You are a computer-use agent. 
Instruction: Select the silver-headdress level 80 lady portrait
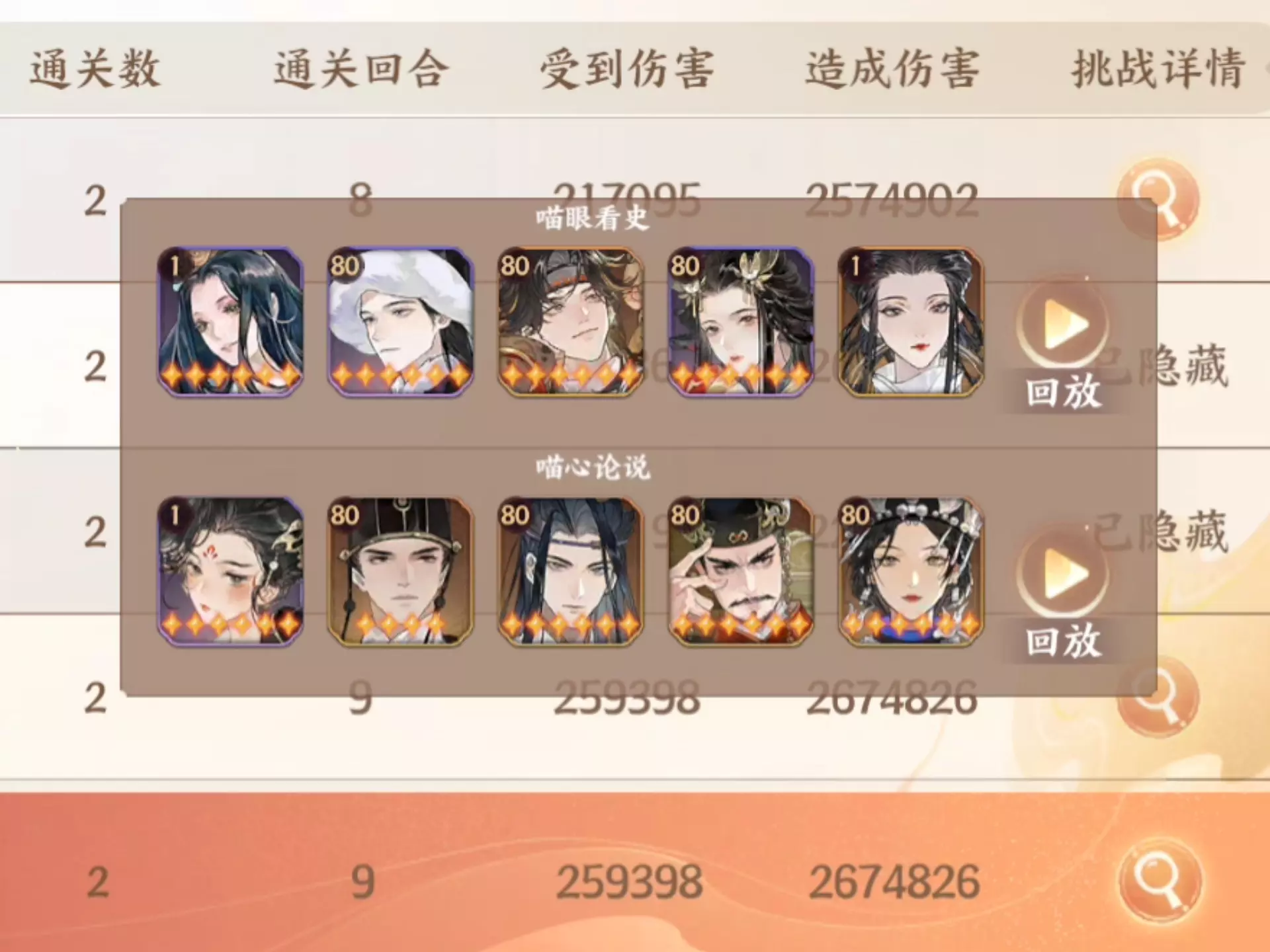pos(910,571)
